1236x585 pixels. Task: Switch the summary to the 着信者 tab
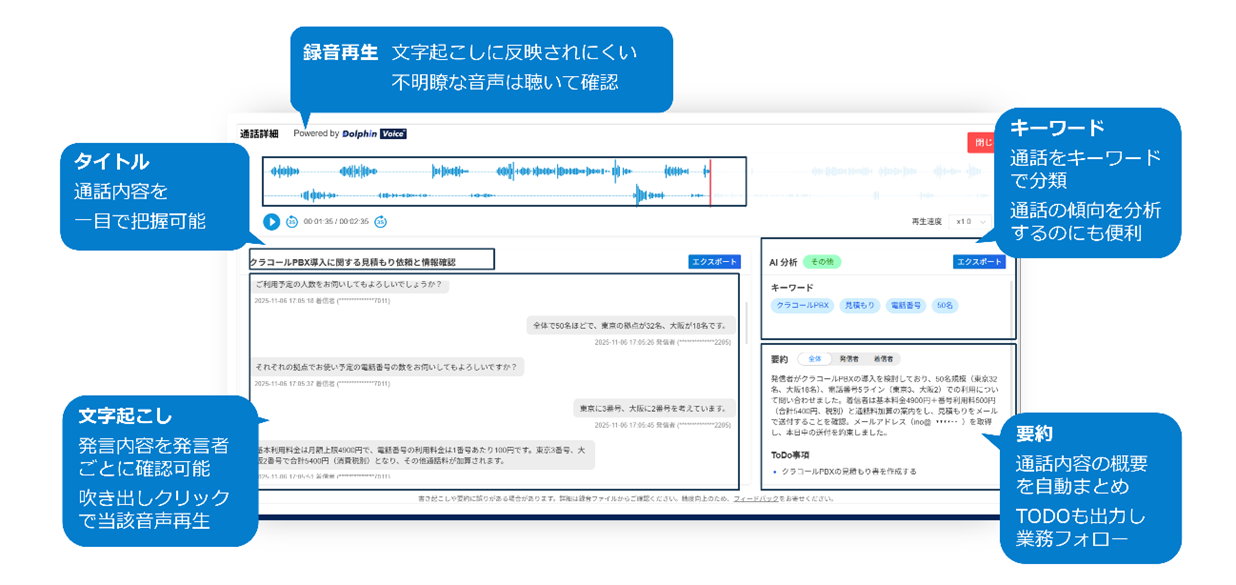[883, 359]
